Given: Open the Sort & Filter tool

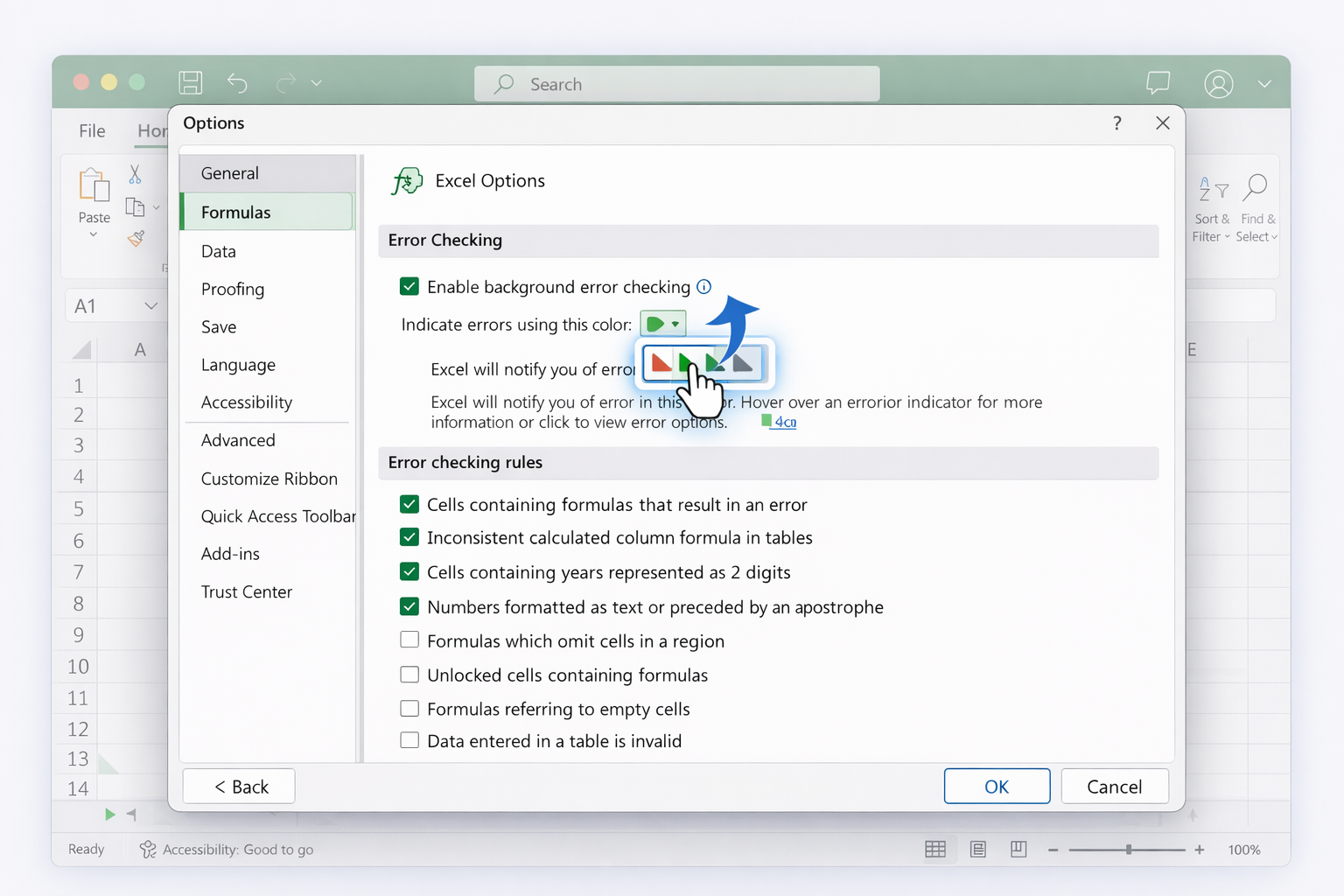Looking at the screenshot, I should click(1213, 209).
